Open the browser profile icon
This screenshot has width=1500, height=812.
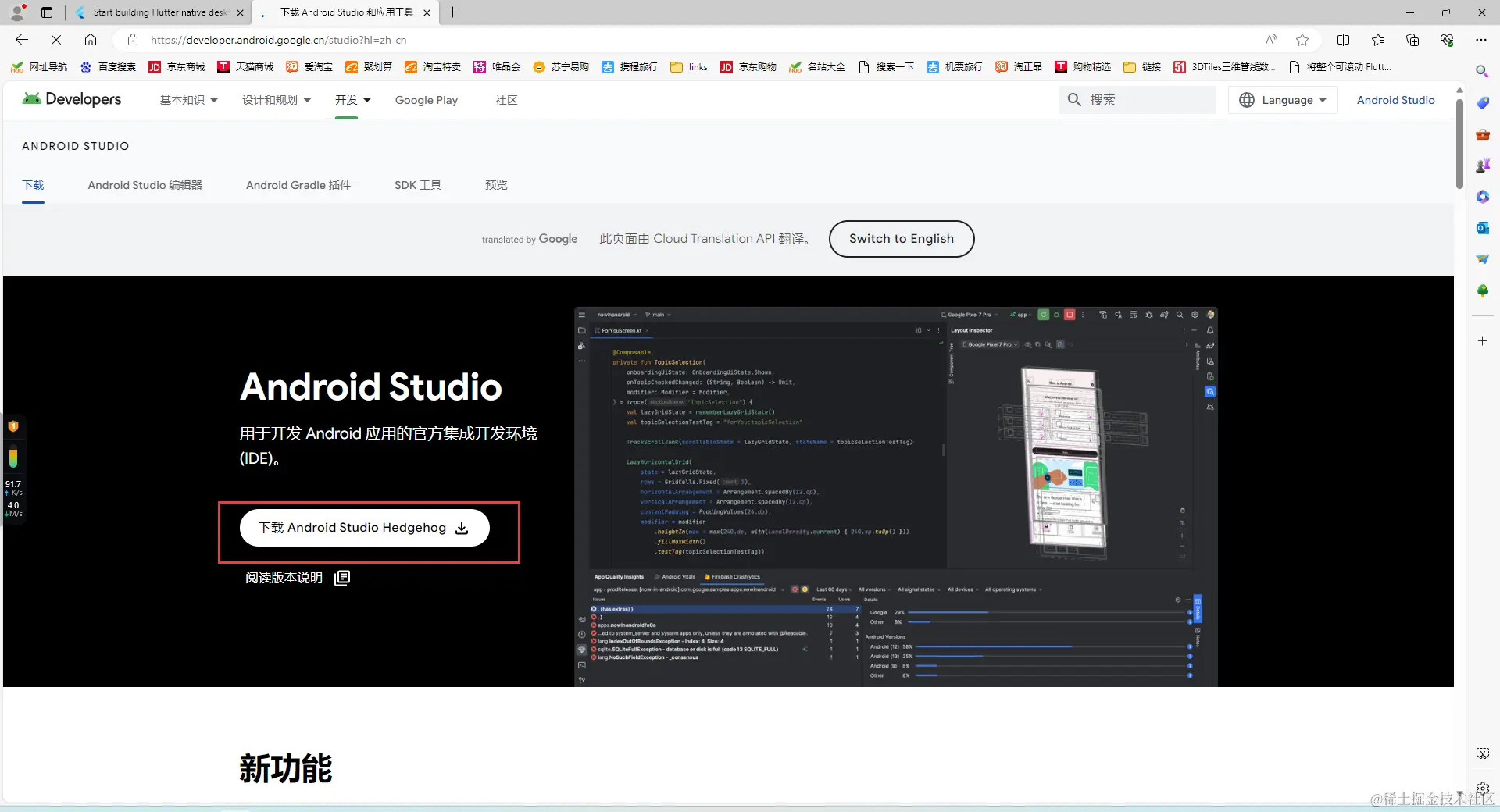tap(17, 12)
